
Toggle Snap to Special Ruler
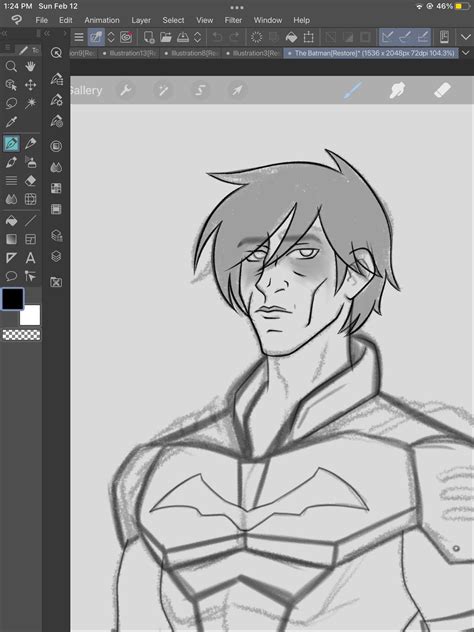405,37
